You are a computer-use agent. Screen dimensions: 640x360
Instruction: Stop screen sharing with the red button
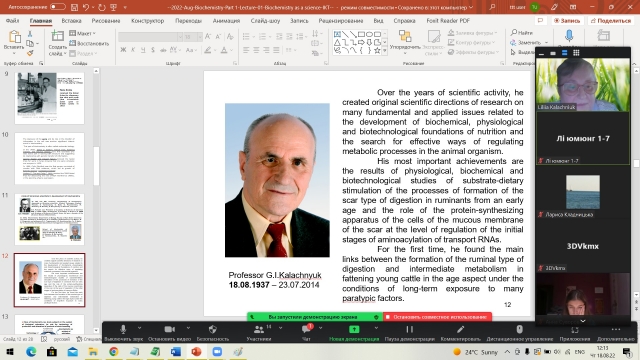437,317
